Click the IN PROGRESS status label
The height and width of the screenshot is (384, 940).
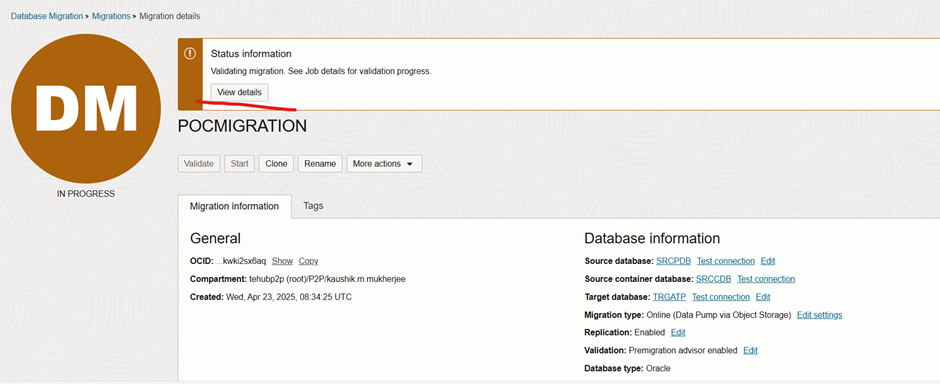tap(86, 194)
